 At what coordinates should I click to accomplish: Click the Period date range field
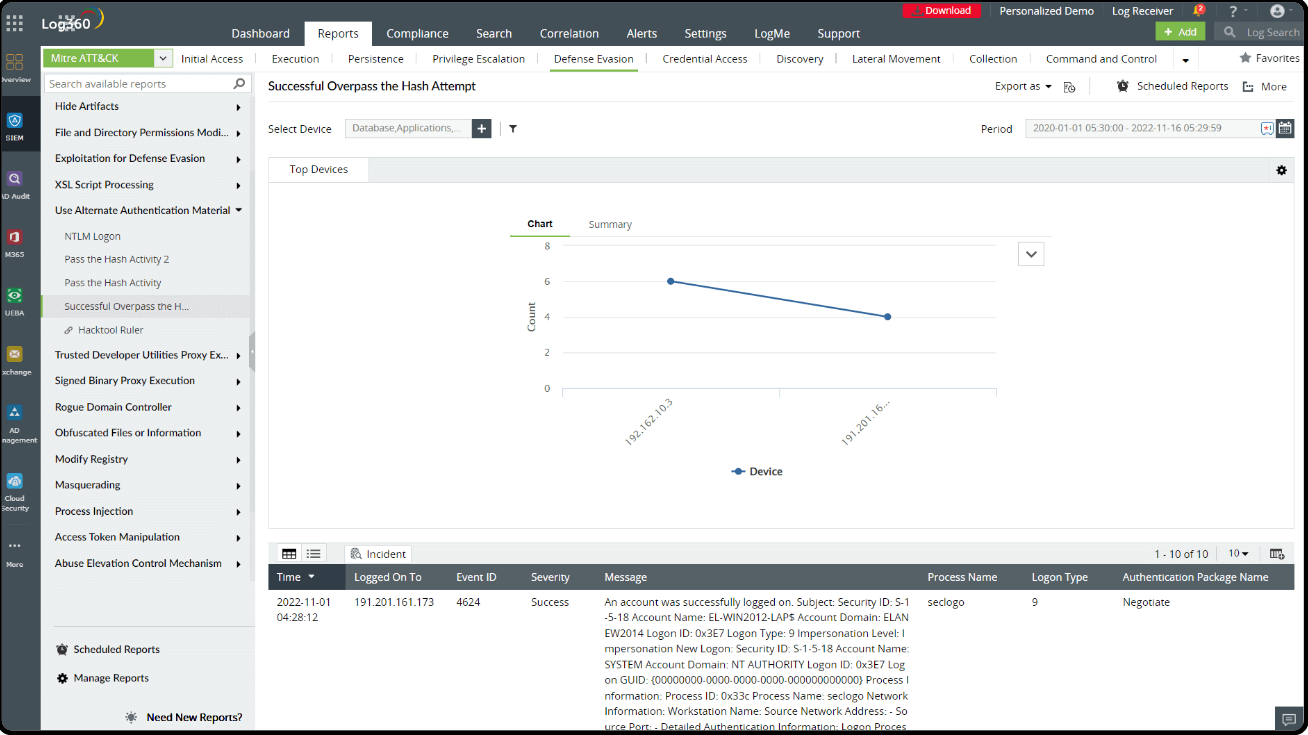(x=1150, y=128)
